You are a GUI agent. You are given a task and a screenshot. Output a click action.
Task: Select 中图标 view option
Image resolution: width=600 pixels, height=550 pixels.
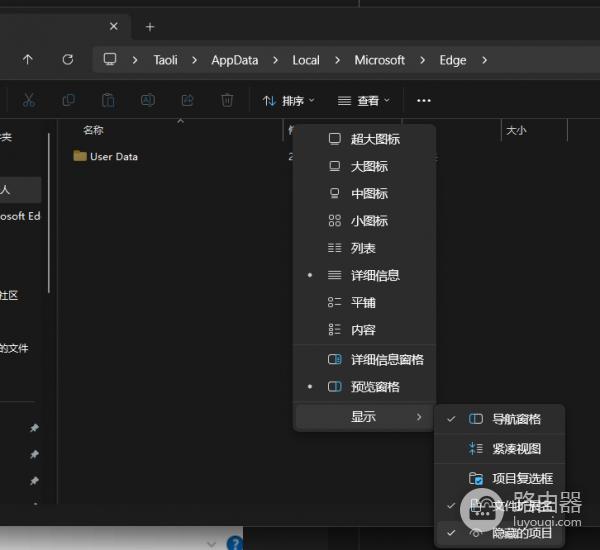364,193
